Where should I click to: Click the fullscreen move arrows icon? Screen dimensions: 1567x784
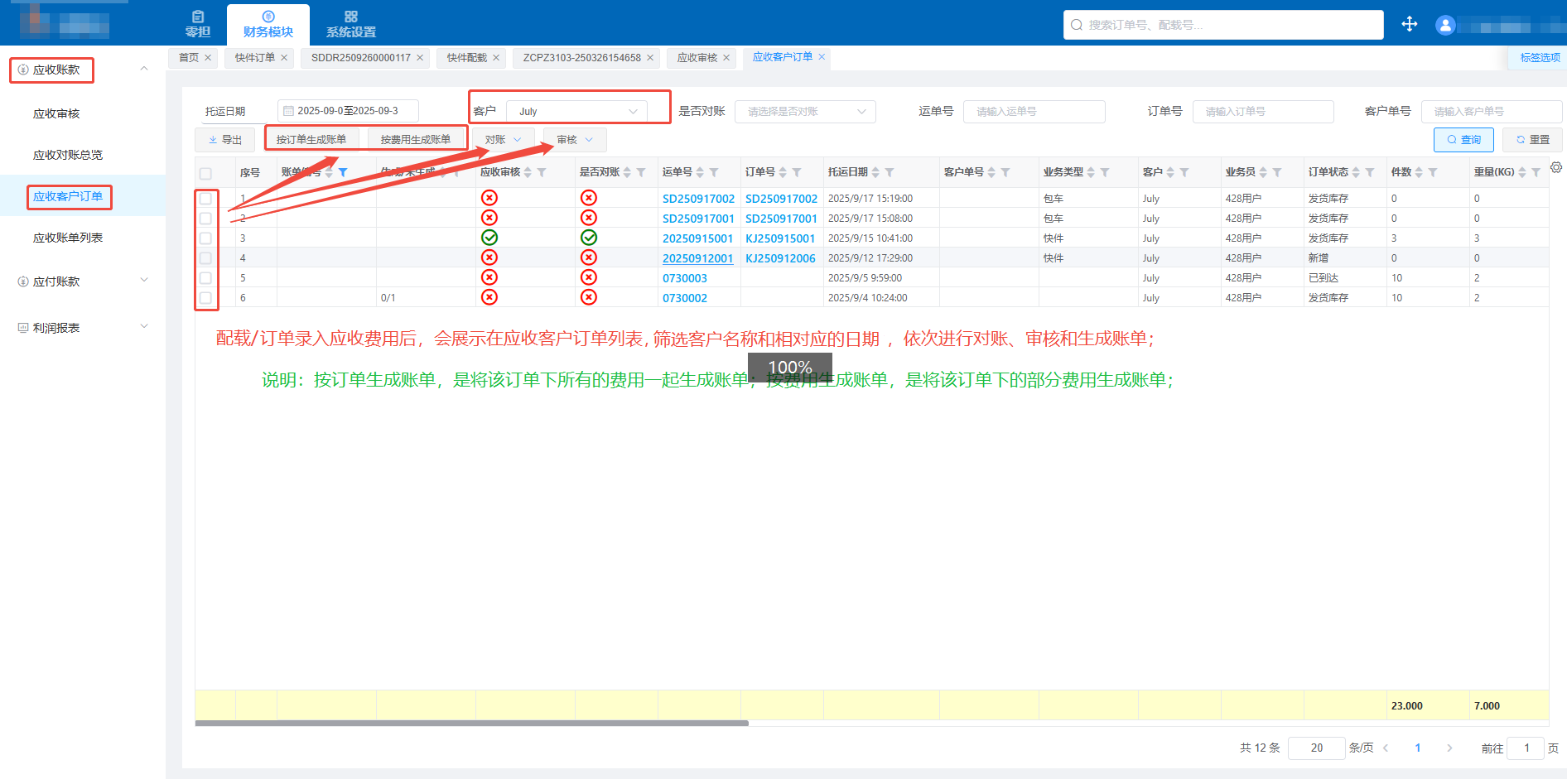click(1409, 24)
